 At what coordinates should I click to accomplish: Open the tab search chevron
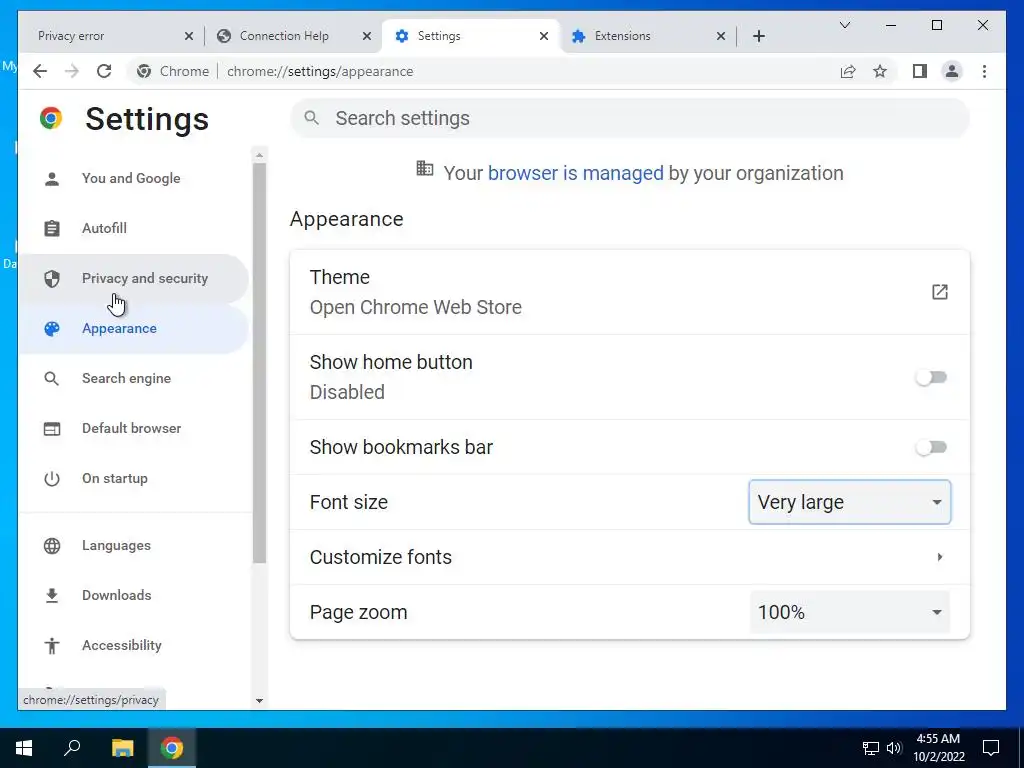click(x=844, y=25)
